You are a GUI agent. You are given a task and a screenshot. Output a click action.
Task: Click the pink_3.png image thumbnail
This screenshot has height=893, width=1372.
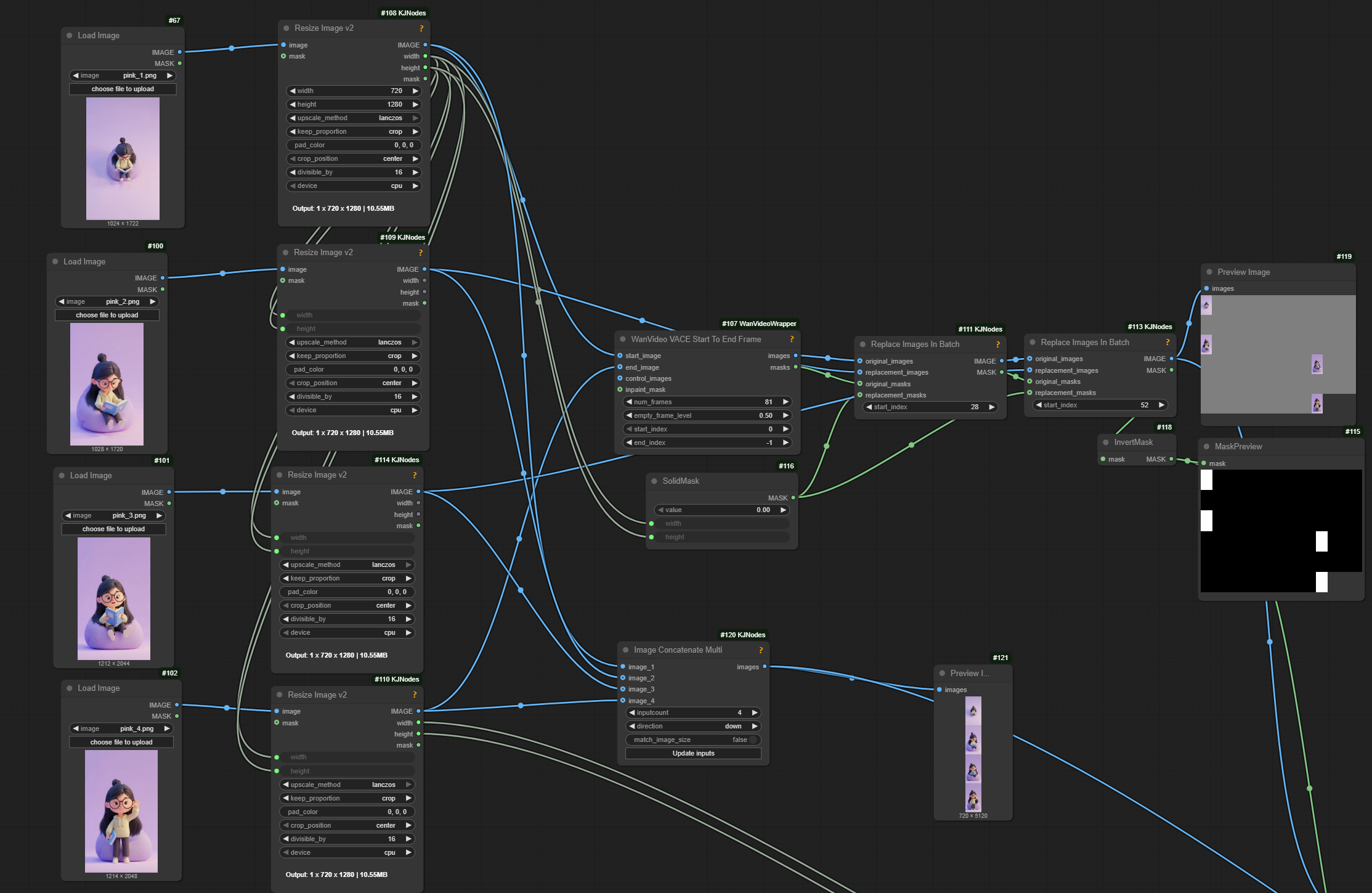(x=114, y=598)
